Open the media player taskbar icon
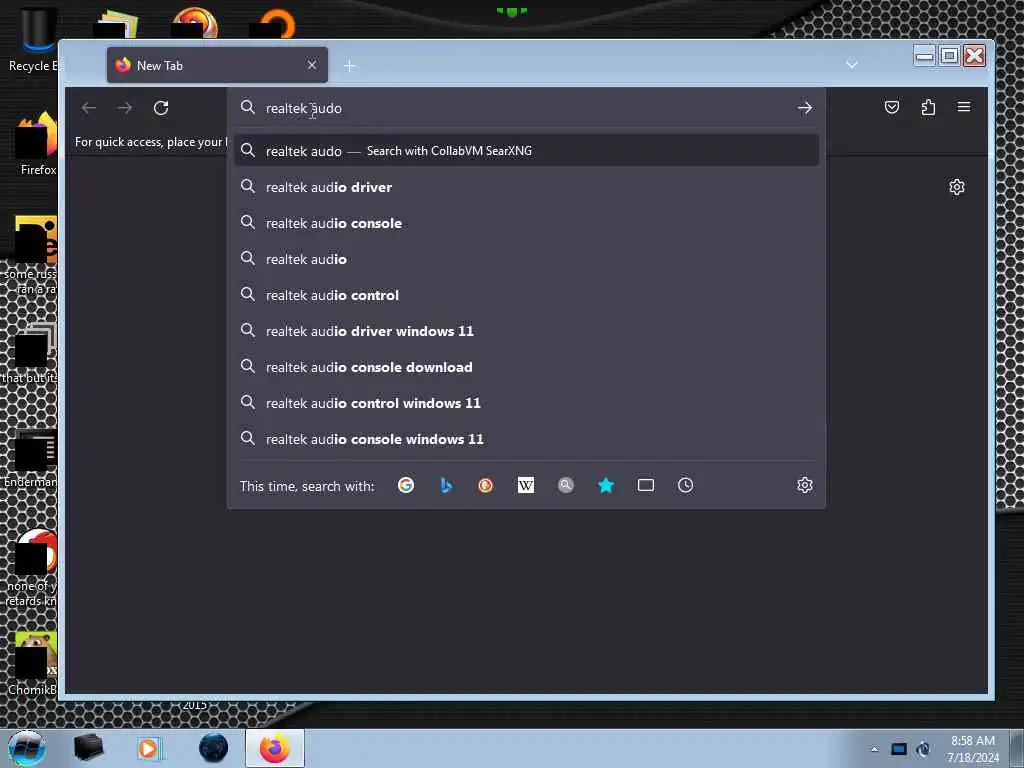The width and height of the screenshot is (1024, 768). pyautogui.click(x=148, y=748)
